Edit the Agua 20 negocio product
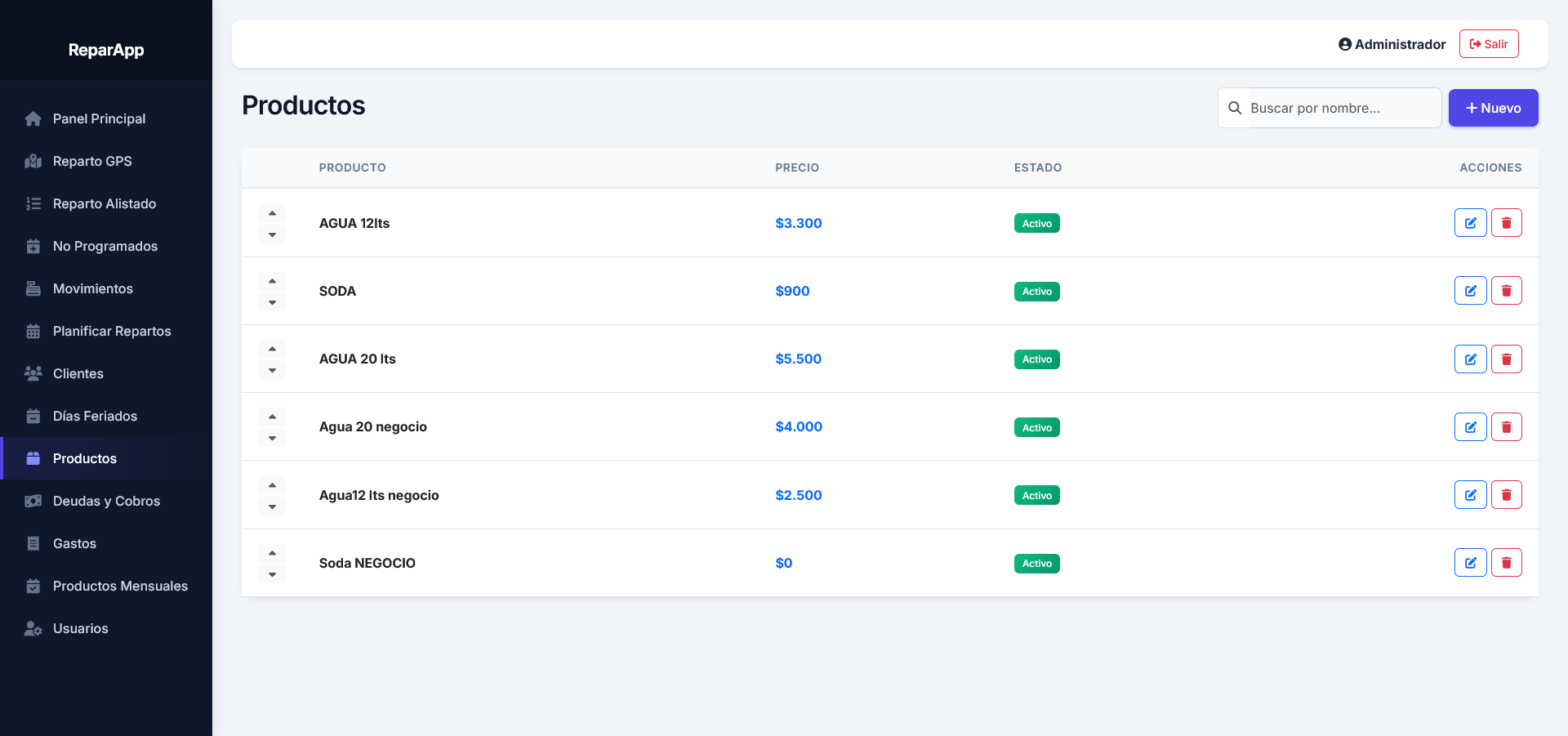This screenshot has height=736, width=1568. pos(1470,426)
